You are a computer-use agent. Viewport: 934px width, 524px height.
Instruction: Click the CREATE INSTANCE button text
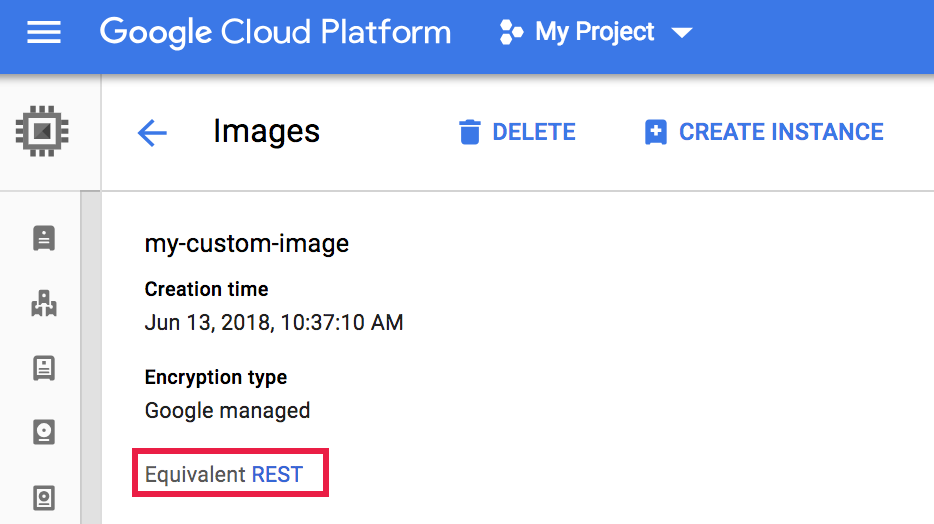(x=781, y=132)
